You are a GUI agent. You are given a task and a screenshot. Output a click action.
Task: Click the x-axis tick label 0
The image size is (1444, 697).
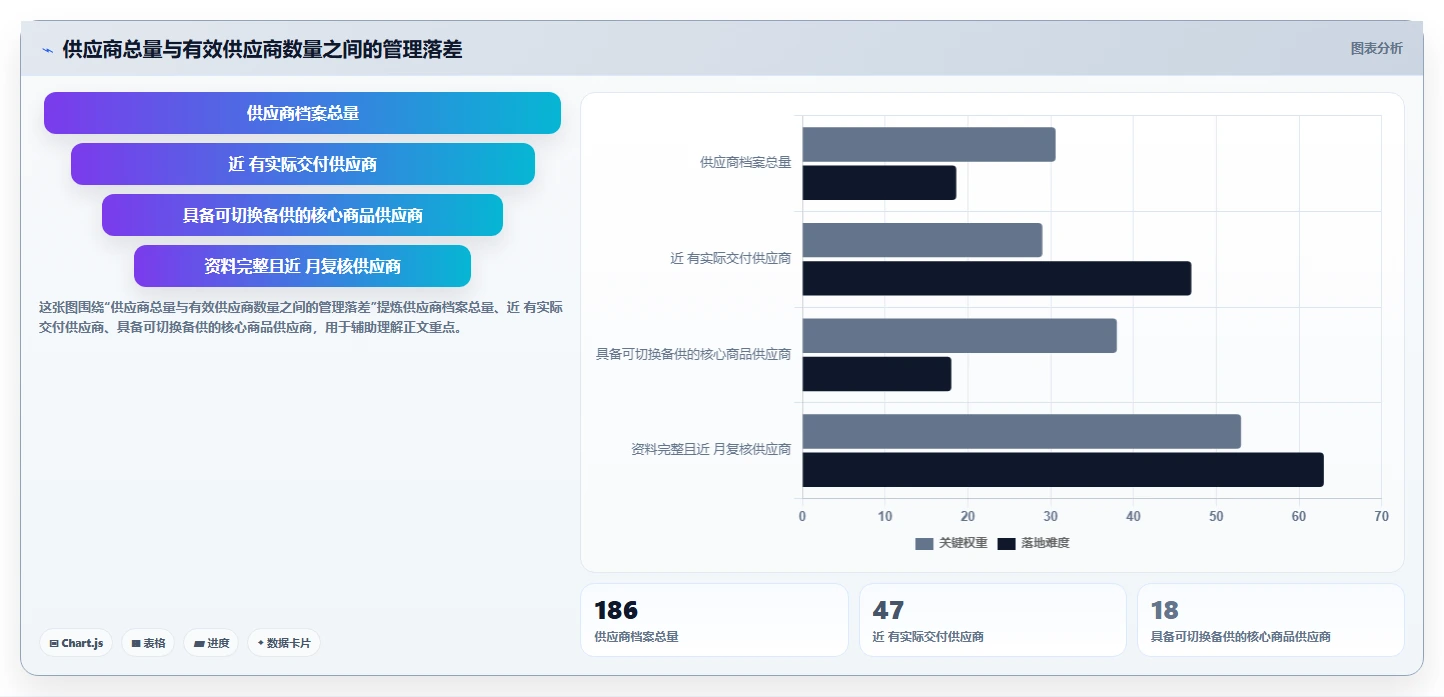point(802,517)
